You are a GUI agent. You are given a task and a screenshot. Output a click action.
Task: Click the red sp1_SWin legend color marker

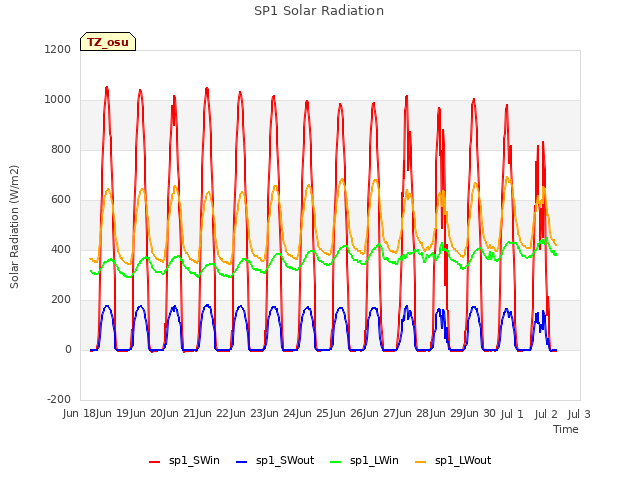pos(155,462)
